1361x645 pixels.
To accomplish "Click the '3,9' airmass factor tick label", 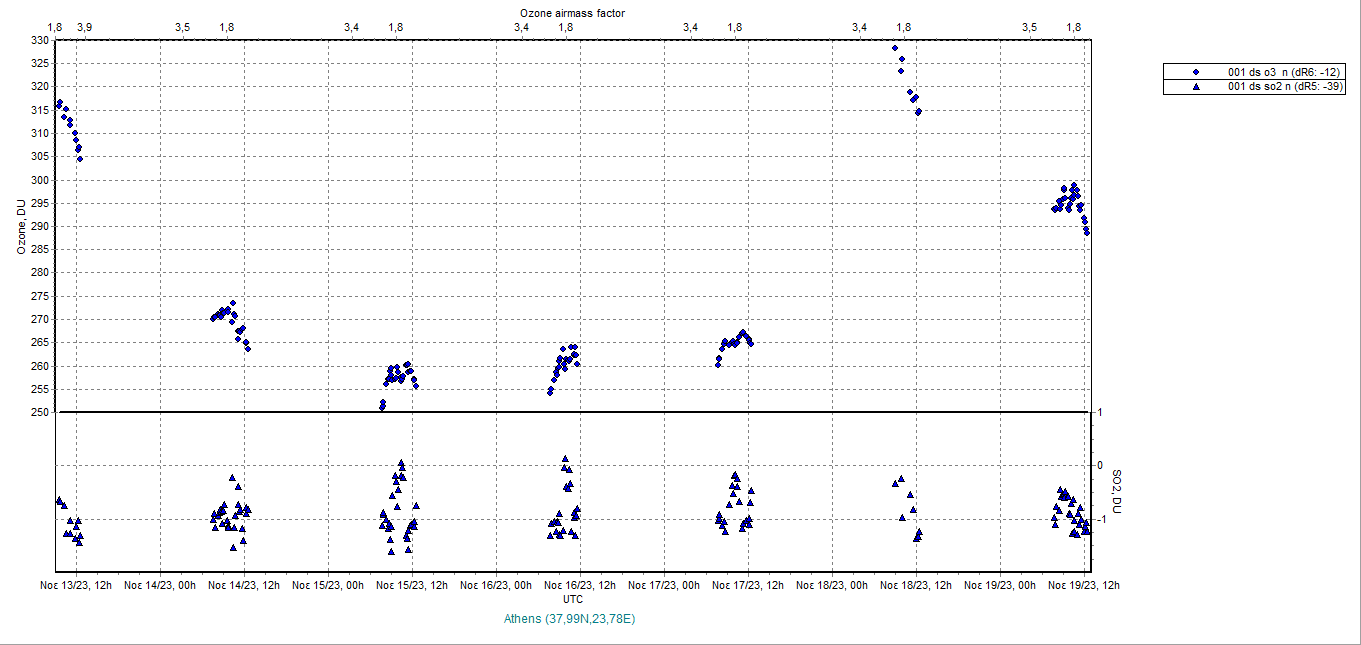I will point(85,27).
